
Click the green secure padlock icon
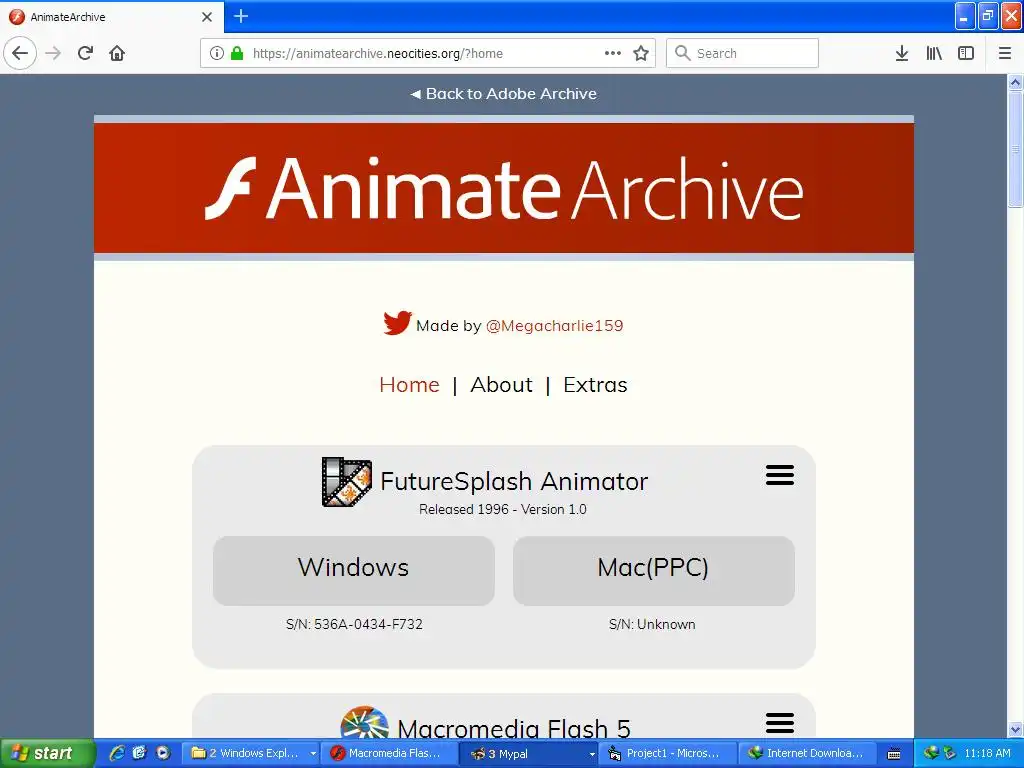click(237, 53)
